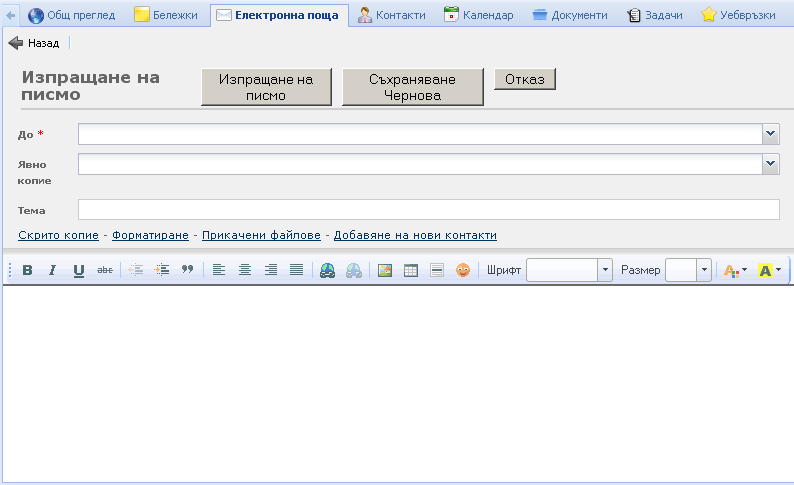Insert a hyperlink with the link icon

pos(327,270)
